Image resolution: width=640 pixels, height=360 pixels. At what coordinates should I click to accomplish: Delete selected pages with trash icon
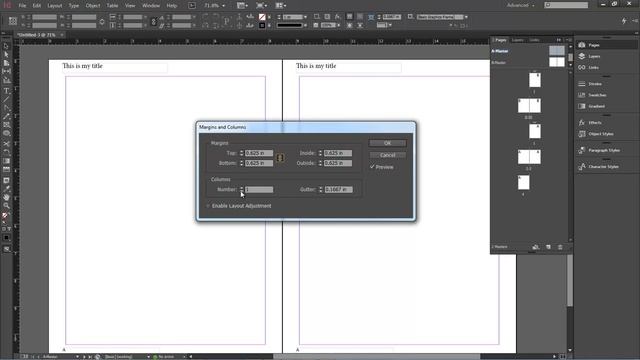560,247
